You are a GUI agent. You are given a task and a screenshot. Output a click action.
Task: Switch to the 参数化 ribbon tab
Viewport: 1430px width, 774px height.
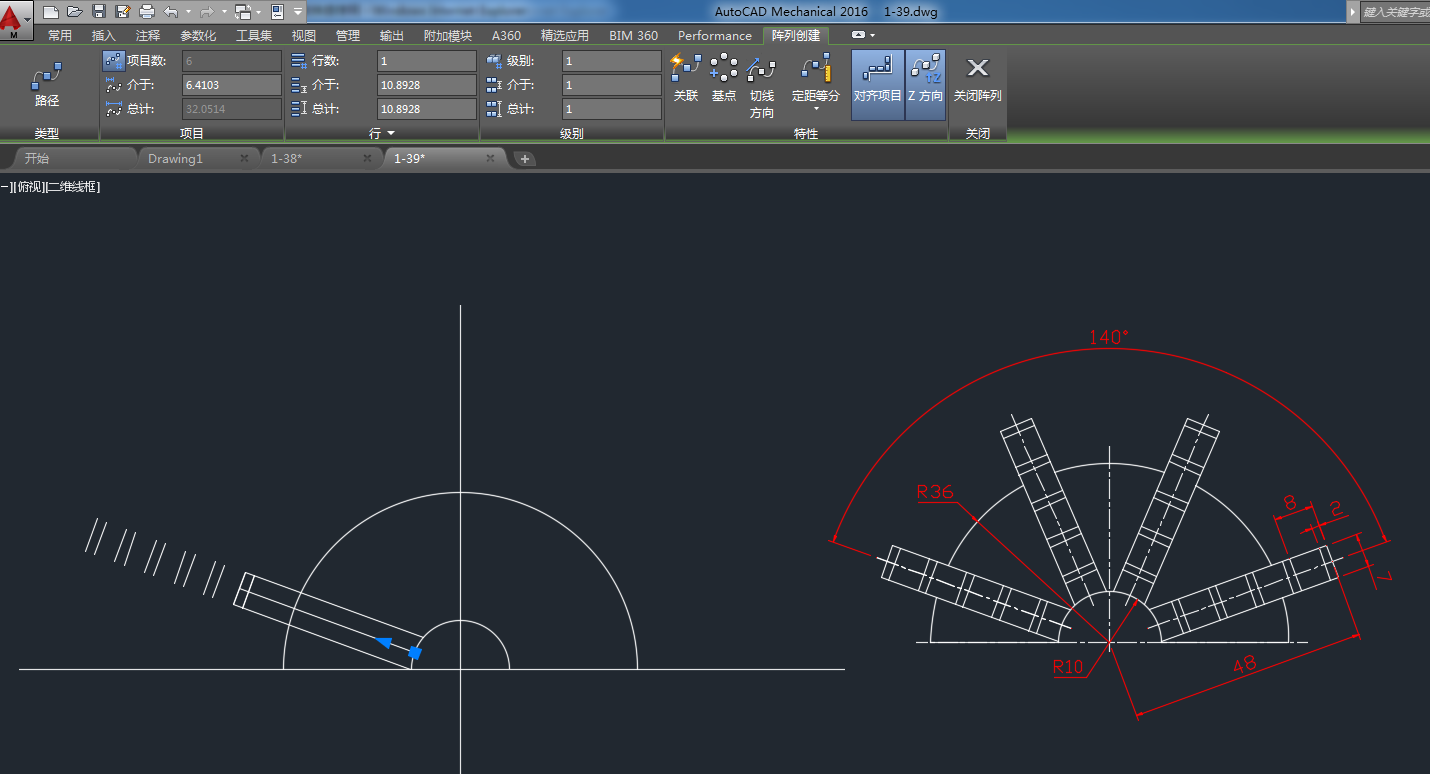click(198, 35)
